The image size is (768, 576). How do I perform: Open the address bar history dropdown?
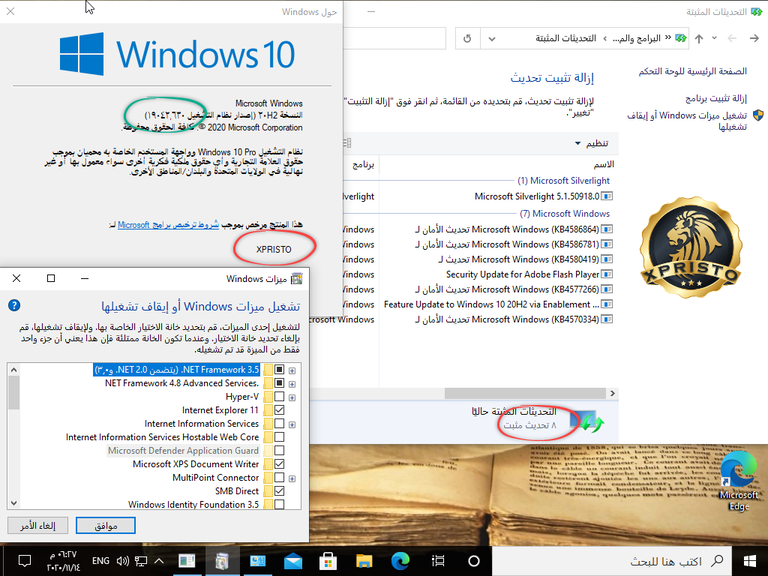[492, 38]
